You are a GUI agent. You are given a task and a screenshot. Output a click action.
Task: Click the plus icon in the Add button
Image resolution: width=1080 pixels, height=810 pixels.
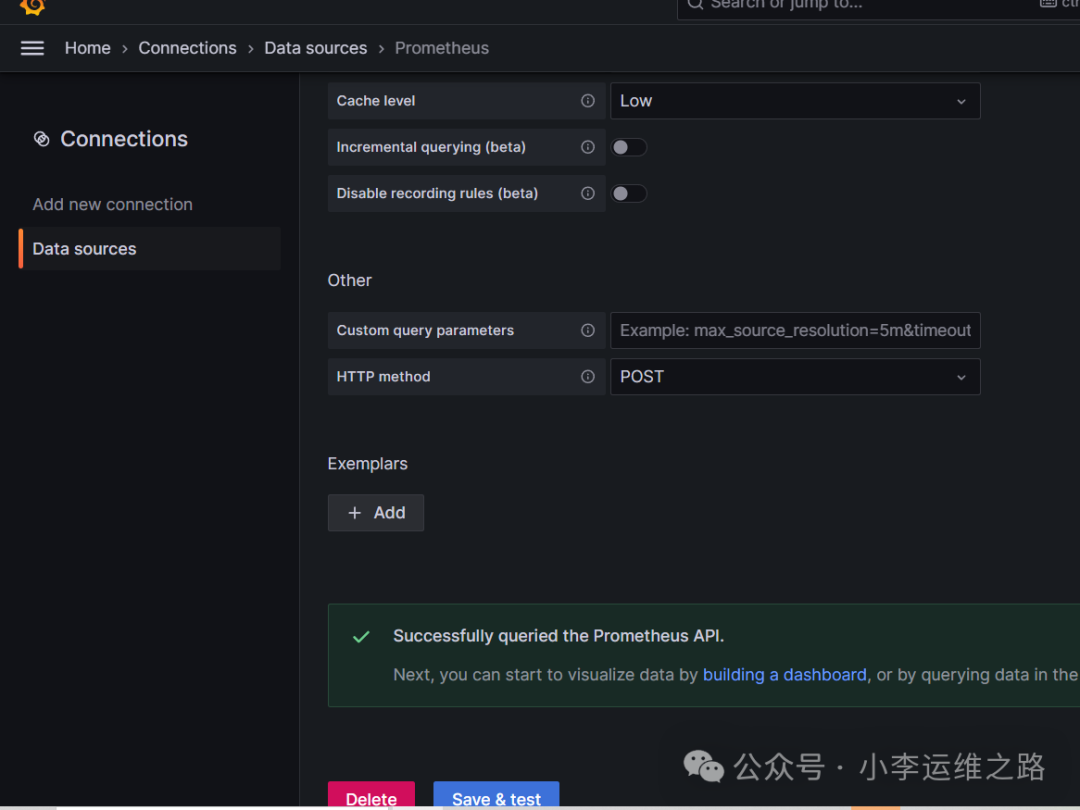[355, 512]
